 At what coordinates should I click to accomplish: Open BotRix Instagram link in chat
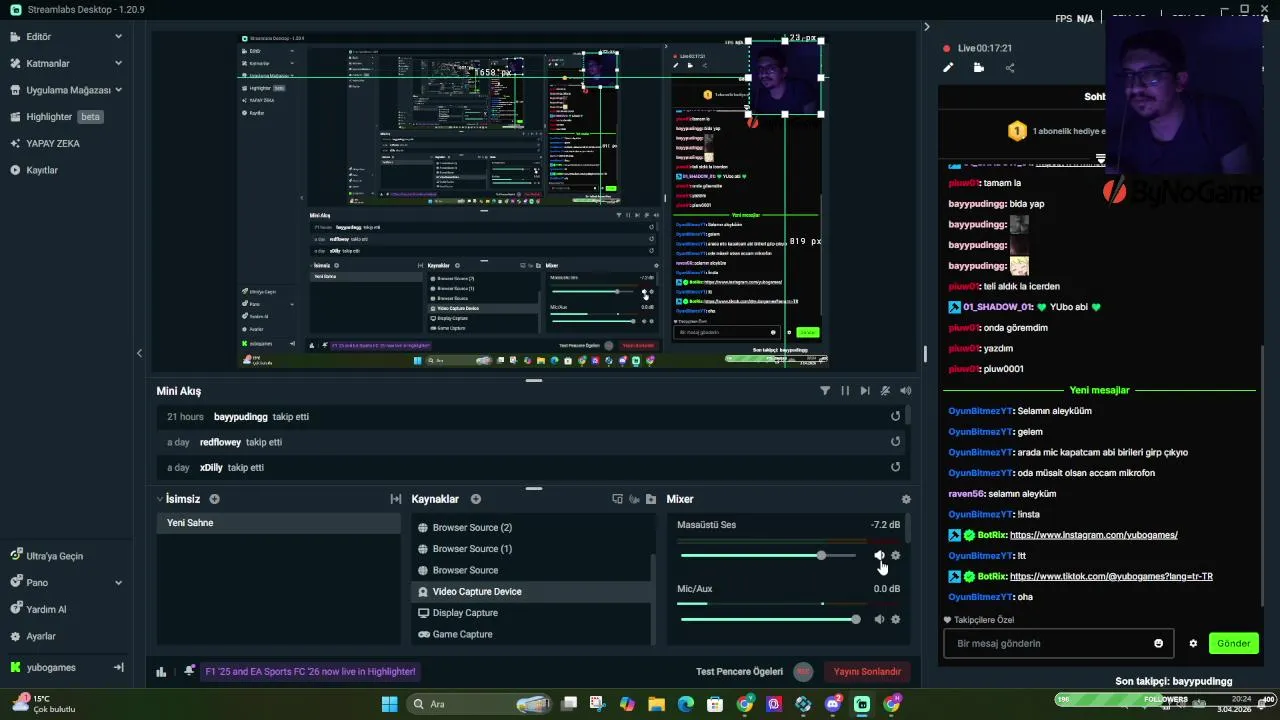(x=1093, y=535)
